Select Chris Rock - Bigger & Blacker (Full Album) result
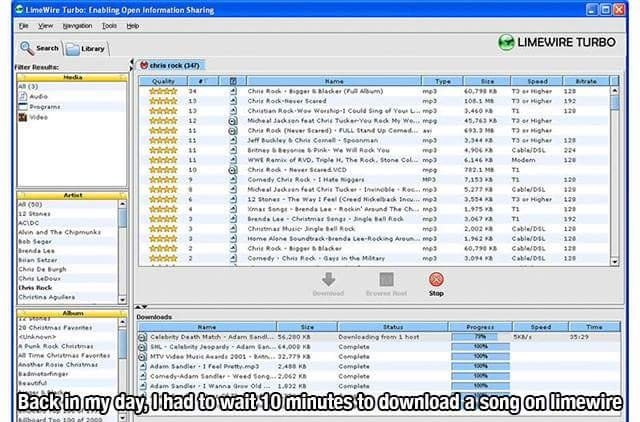Screen dimensions: 640x422 [374, 91]
